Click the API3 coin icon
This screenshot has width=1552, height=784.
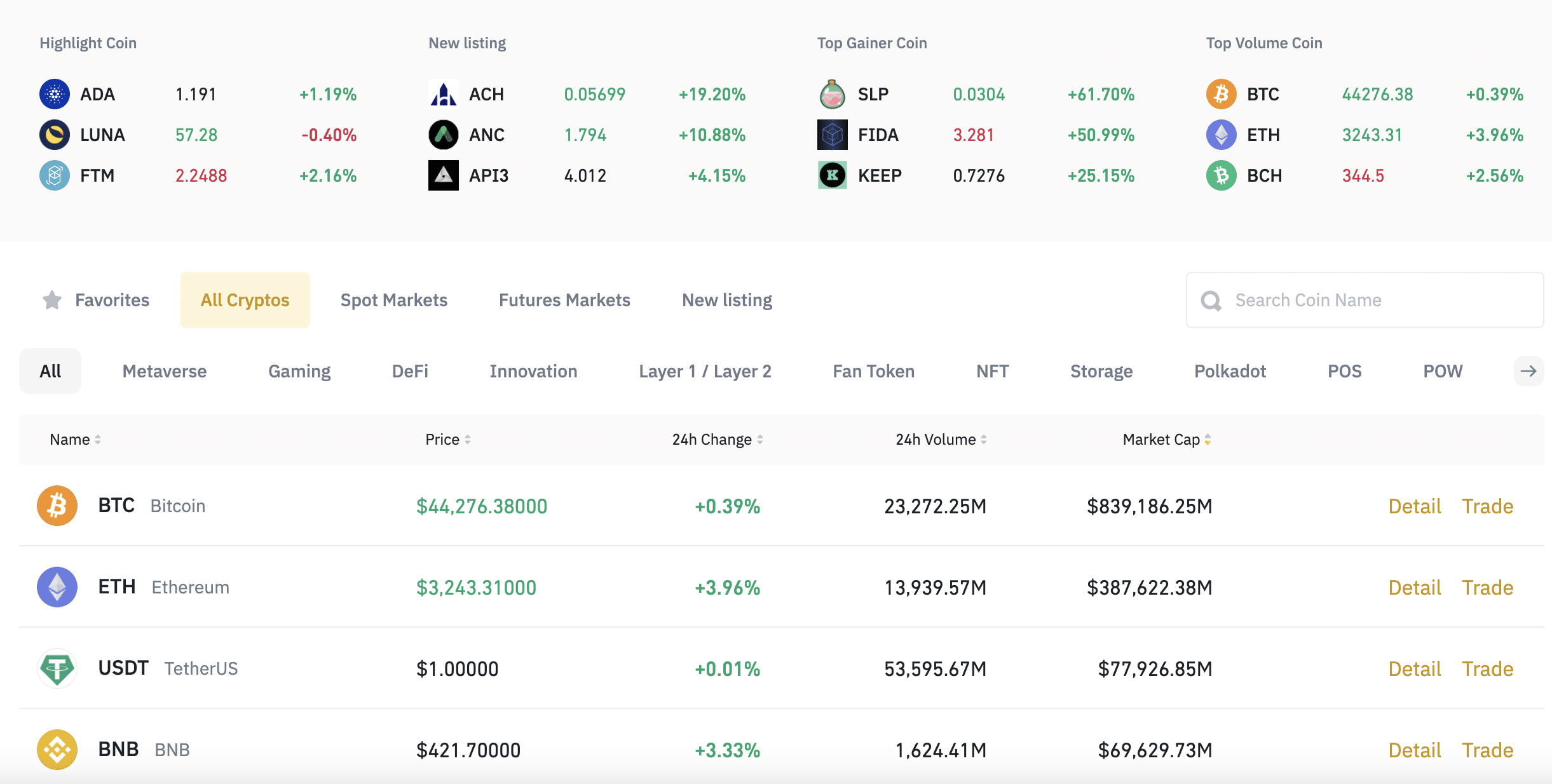(x=444, y=175)
